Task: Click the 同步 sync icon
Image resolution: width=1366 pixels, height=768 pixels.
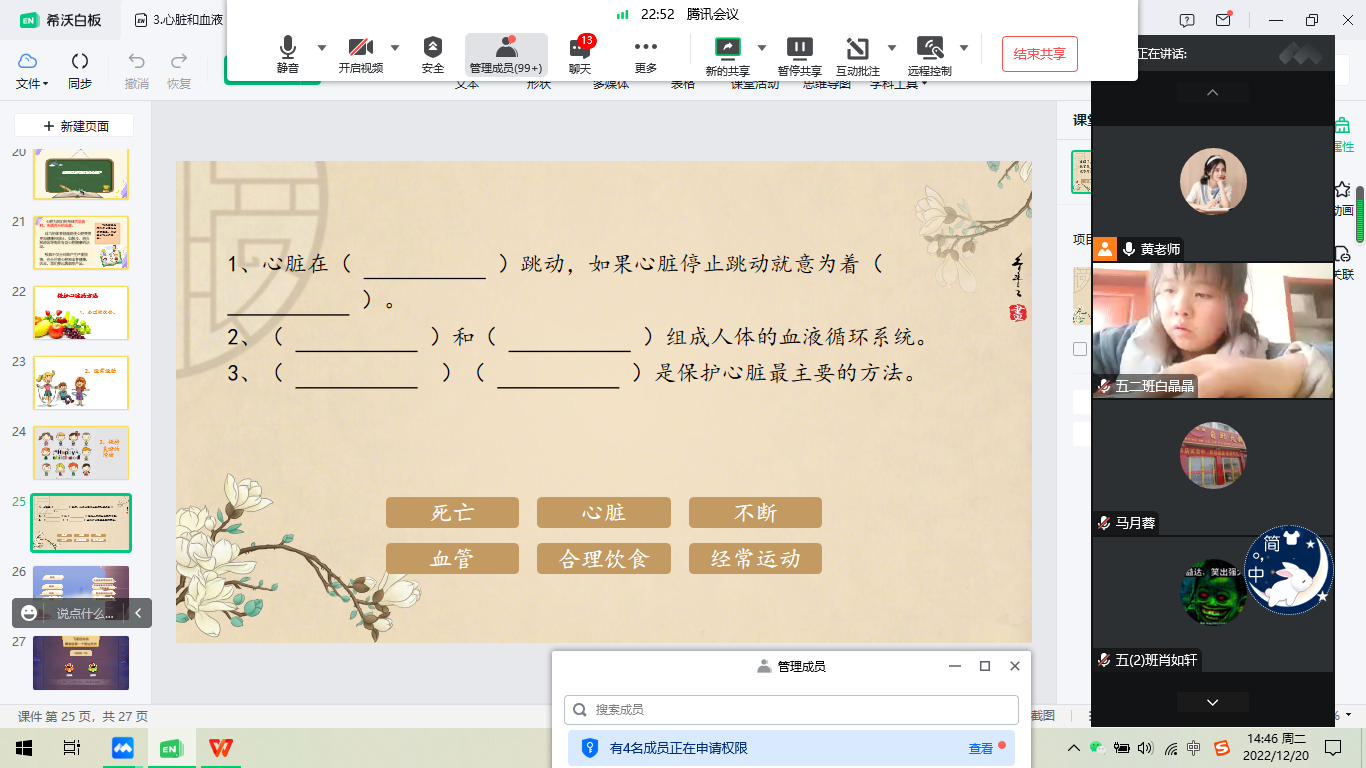Action: coord(80,71)
